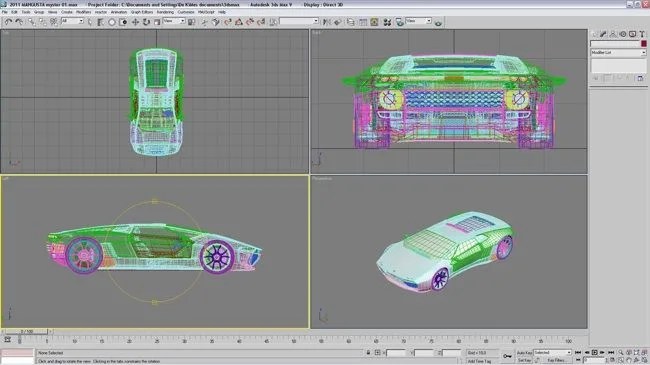Viewport: 650px width, 365px height.
Task: Open the Tools menu
Action: tap(26, 12)
